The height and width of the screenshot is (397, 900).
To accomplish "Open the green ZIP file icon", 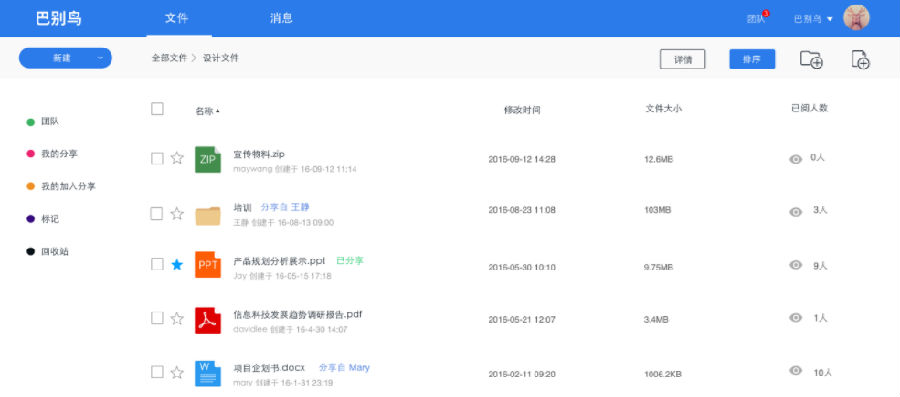I will coord(208,159).
